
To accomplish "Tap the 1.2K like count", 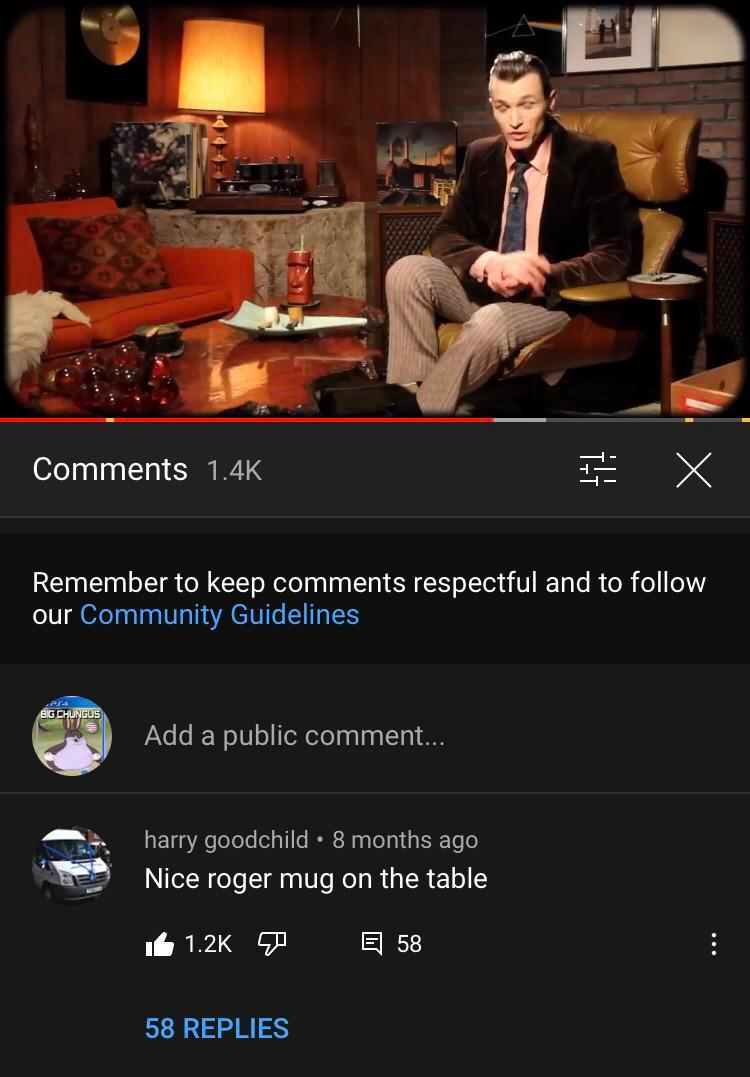I will click(x=208, y=944).
